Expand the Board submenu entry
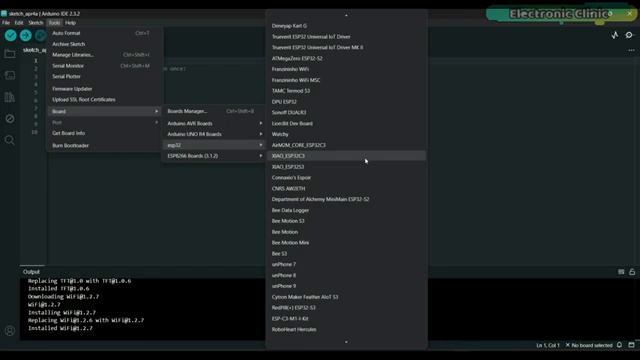The height and width of the screenshot is (360, 640). pyautogui.click(x=104, y=111)
